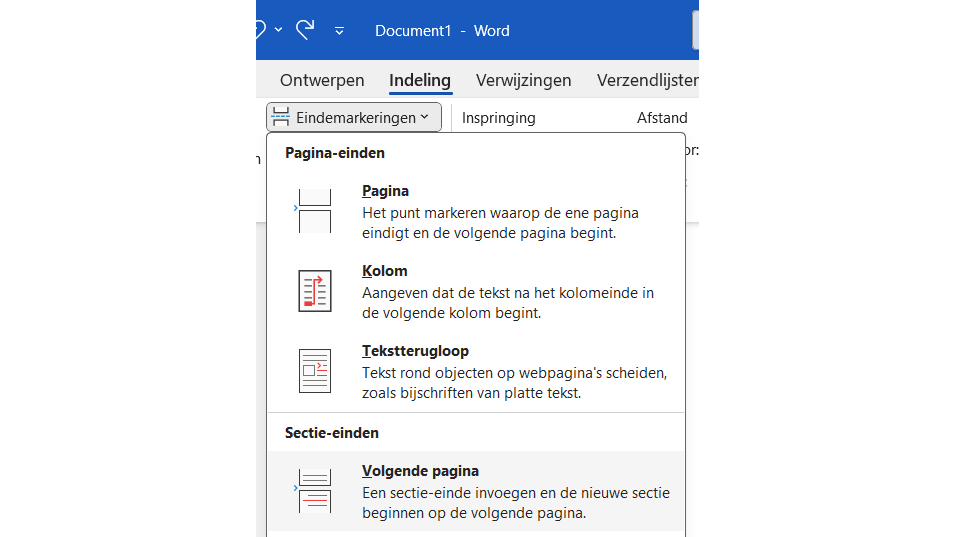Click the Volgende pagina section break icon
955x537 pixels.
(314, 491)
